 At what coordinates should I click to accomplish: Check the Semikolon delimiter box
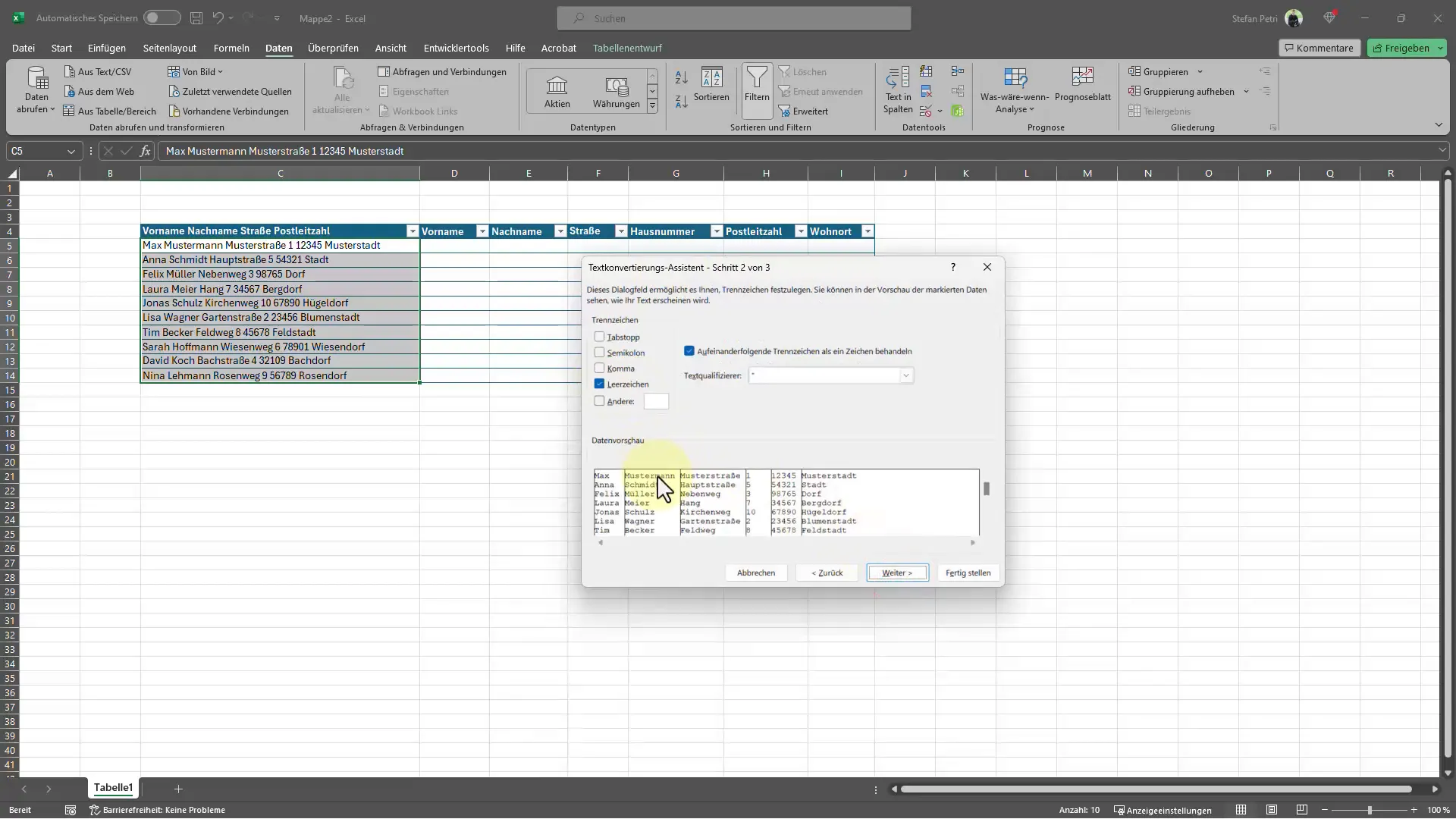pos(599,353)
